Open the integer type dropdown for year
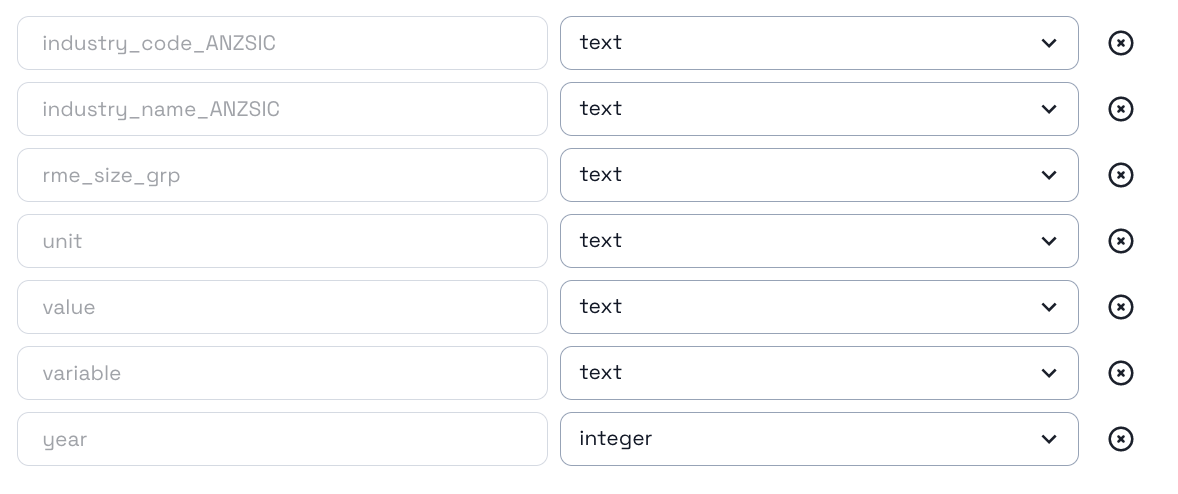The width and height of the screenshot is (1178, 494). coord(818,439)
